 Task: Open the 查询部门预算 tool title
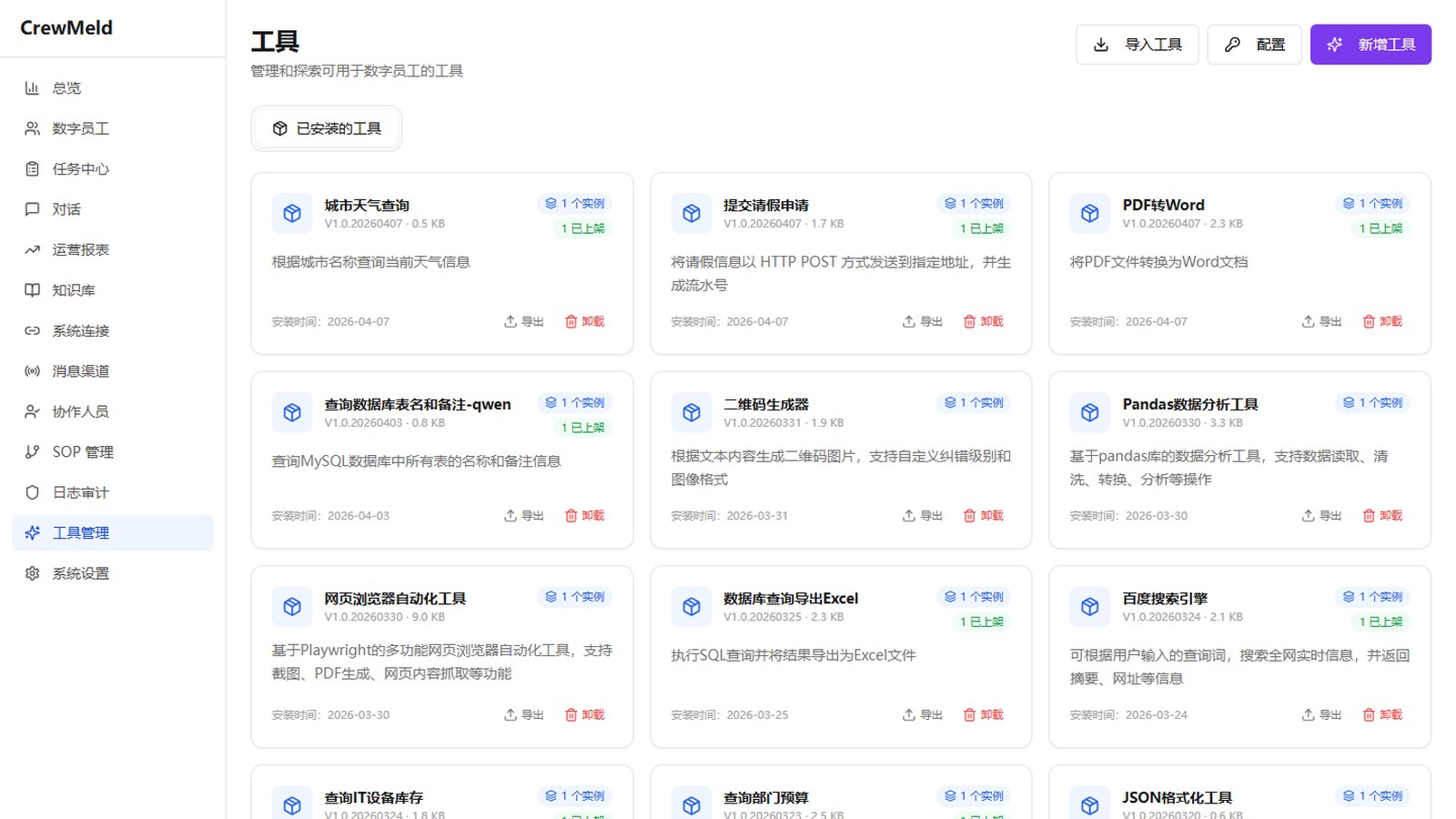[x=766, y=798]
